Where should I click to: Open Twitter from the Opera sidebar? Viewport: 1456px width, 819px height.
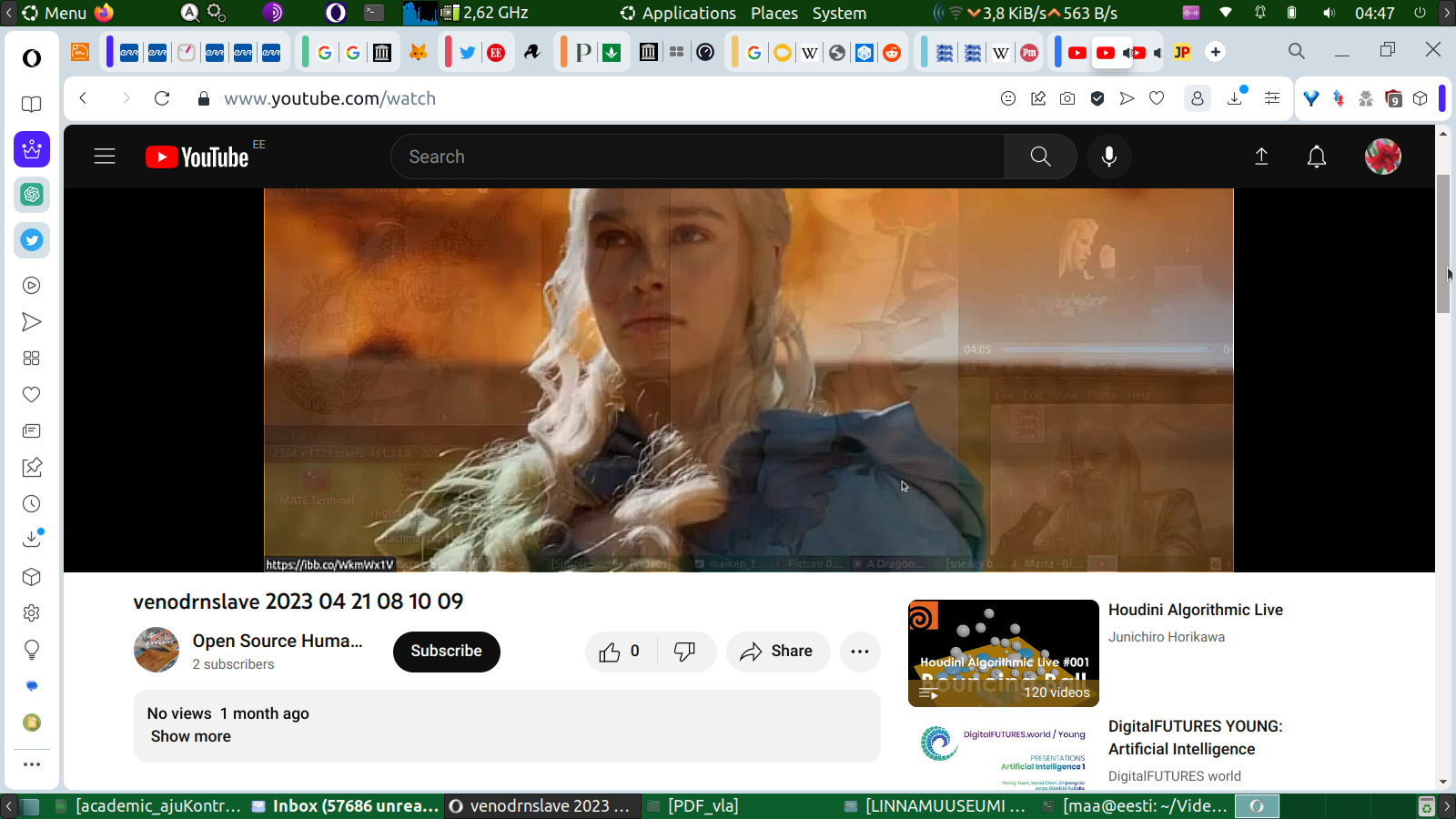pos(32,240)
